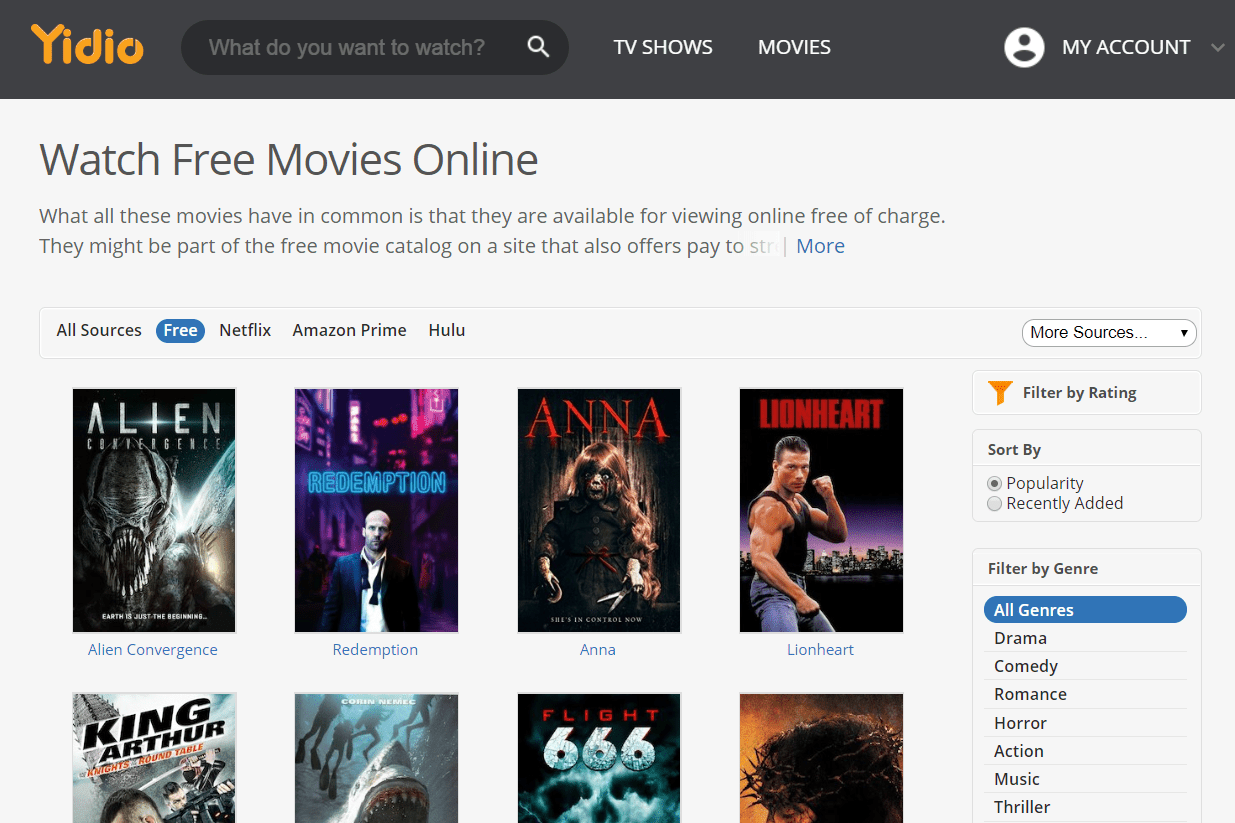The width and height of the screenshot is (1235, 823).
Task: Filter by Netflix source
Action: (245, 330)
